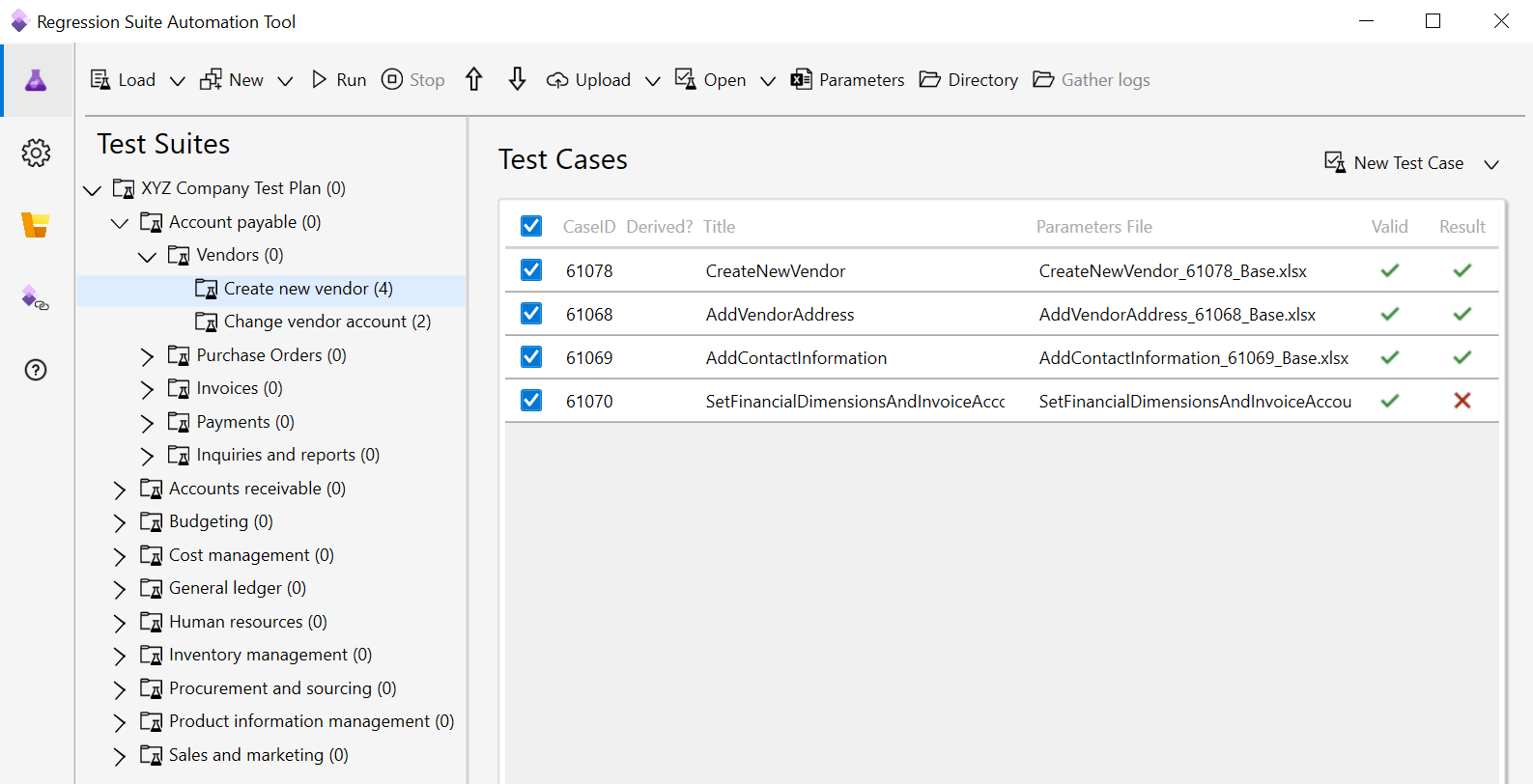Click the move down arrow icon

click(518, 79)
